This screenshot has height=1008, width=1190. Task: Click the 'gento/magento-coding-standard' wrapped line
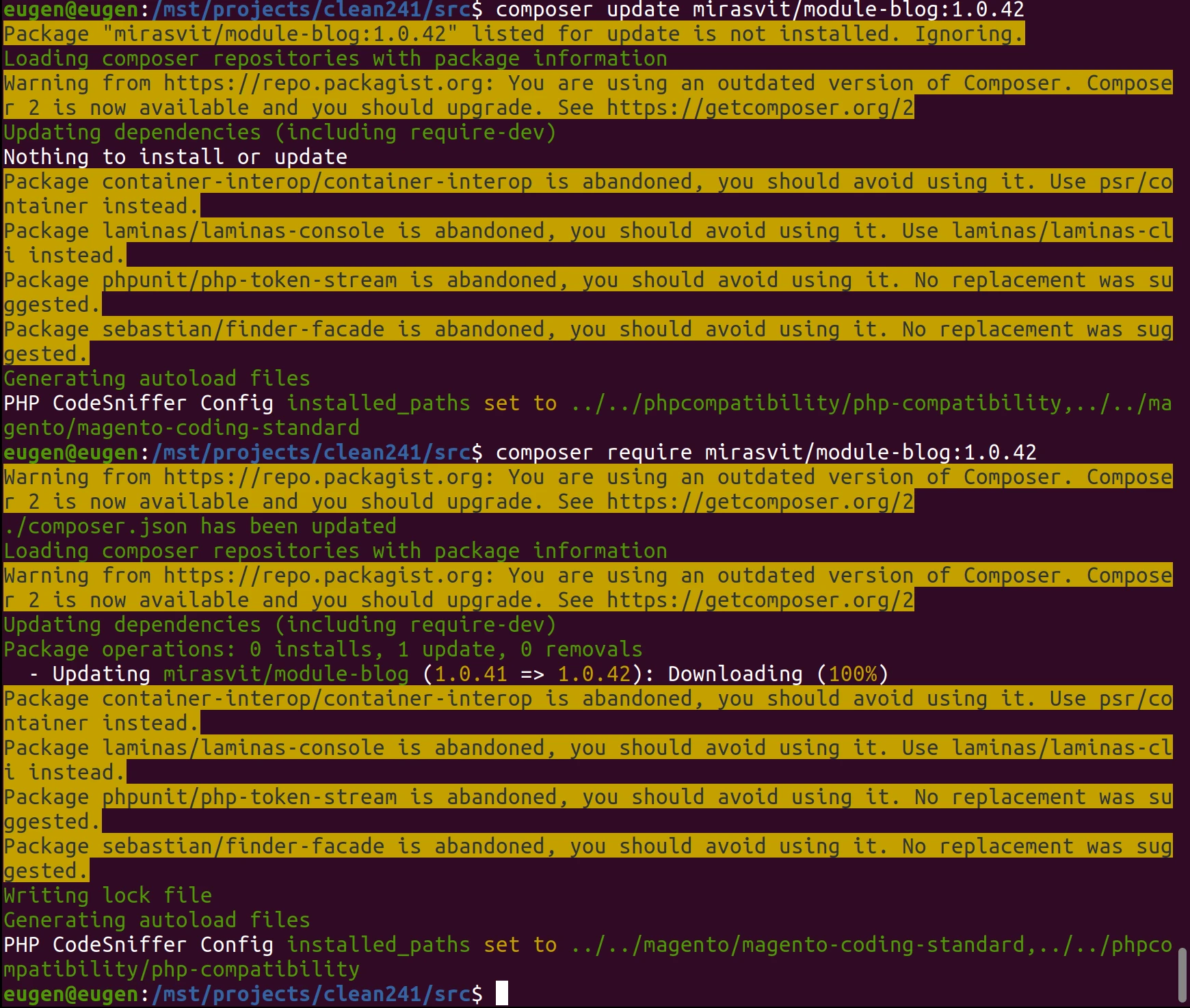181,427
